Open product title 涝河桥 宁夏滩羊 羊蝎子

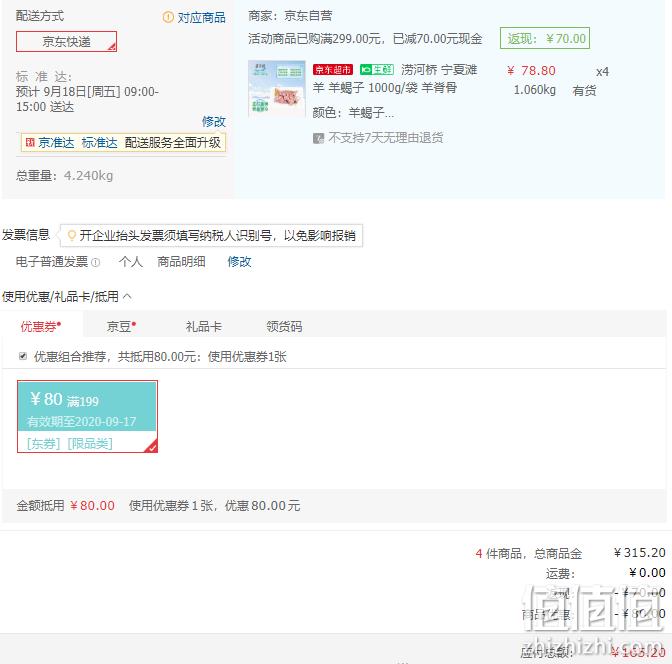point(395,79)
